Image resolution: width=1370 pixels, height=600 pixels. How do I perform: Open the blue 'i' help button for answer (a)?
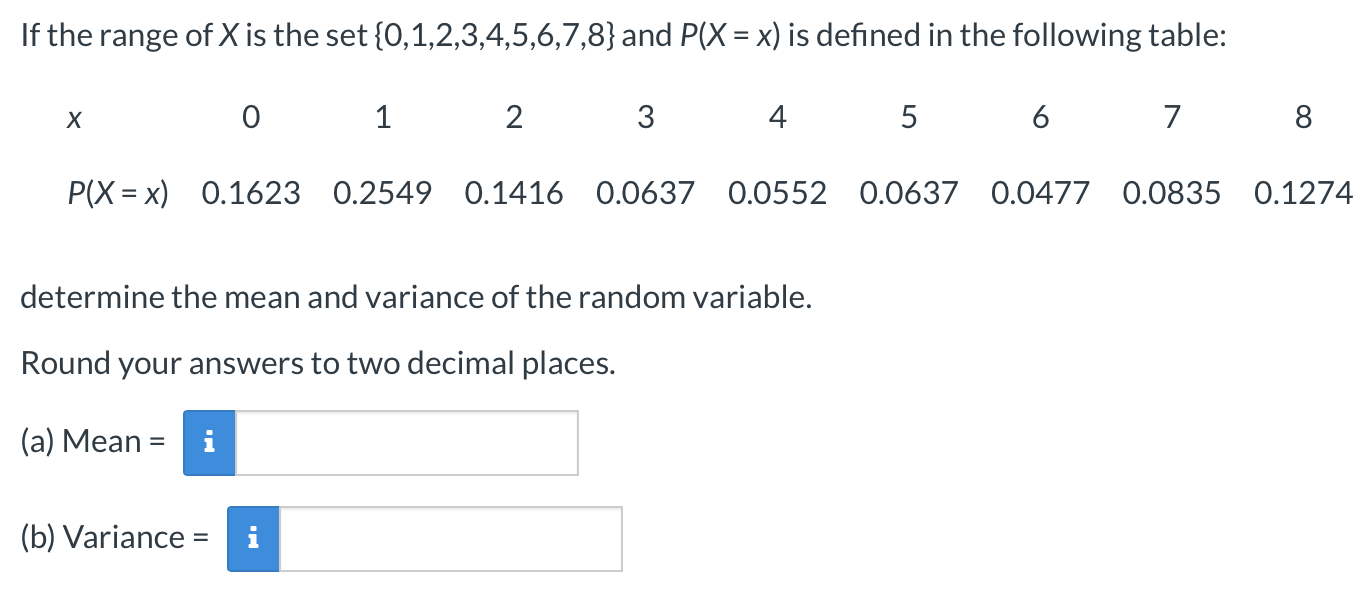(x=209, y=442)
